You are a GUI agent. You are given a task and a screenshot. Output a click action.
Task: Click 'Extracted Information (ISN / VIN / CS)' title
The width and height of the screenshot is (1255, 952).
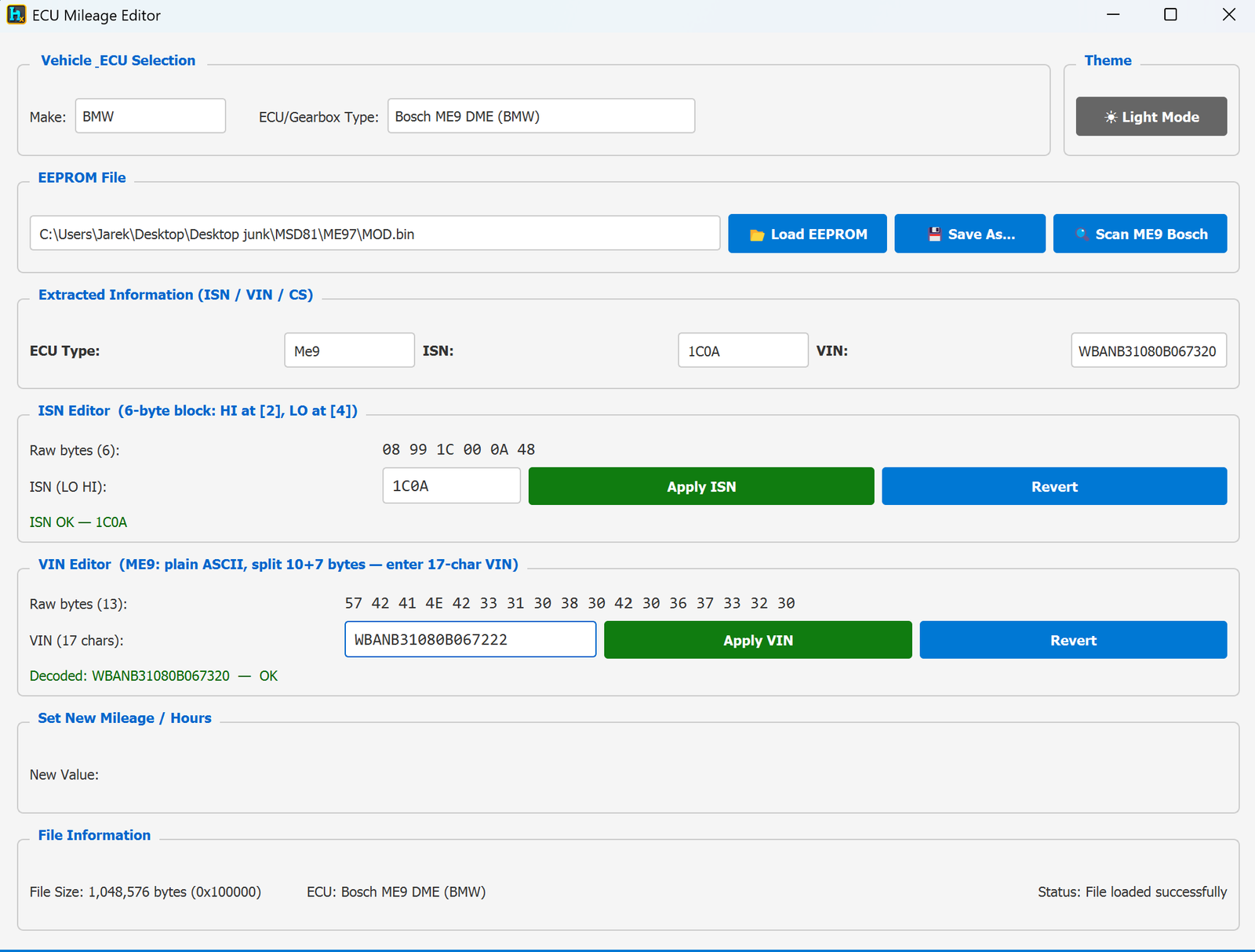click(x=176, y=295)
